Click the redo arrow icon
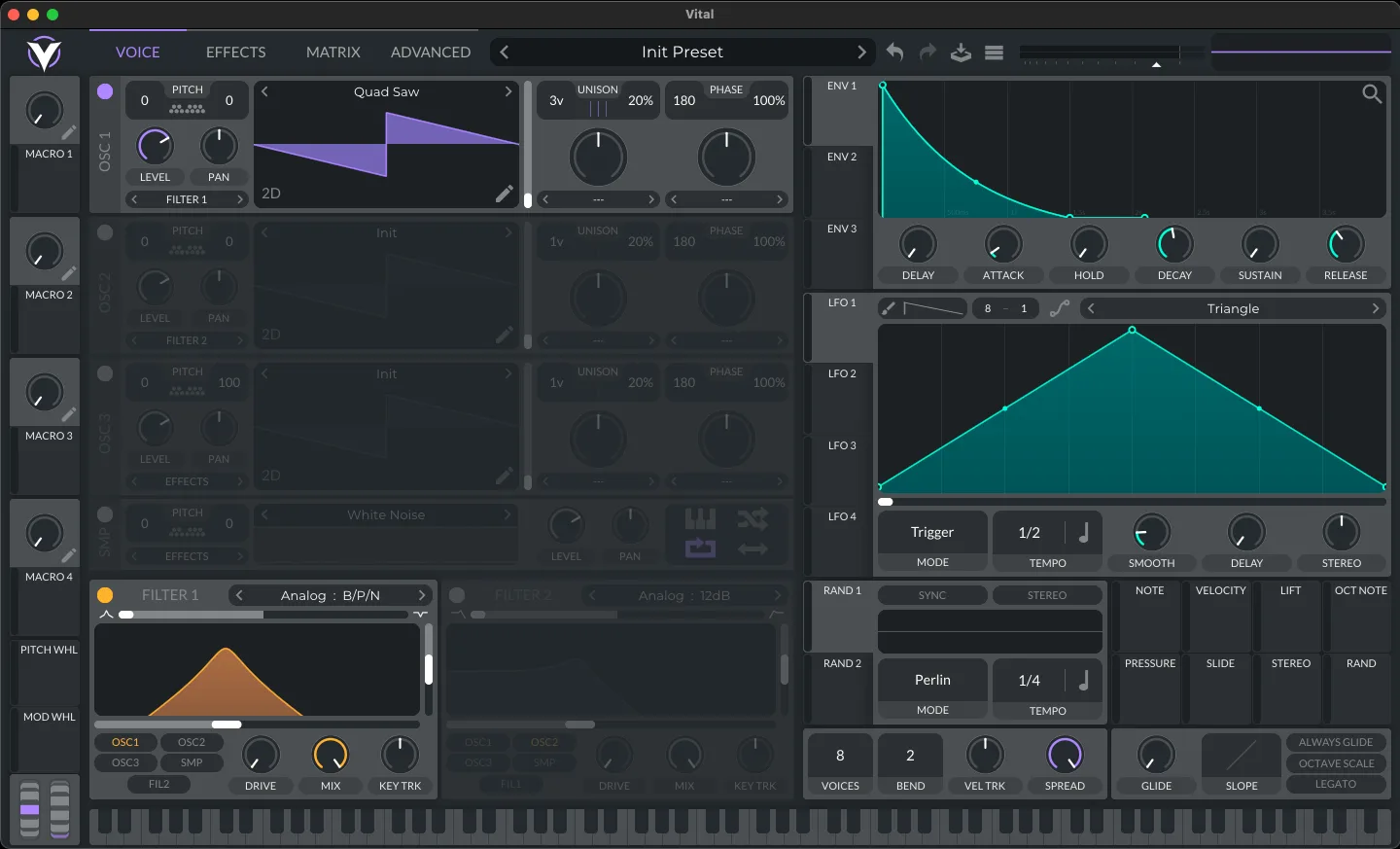 pyautogui.click(x=927, y=52)
